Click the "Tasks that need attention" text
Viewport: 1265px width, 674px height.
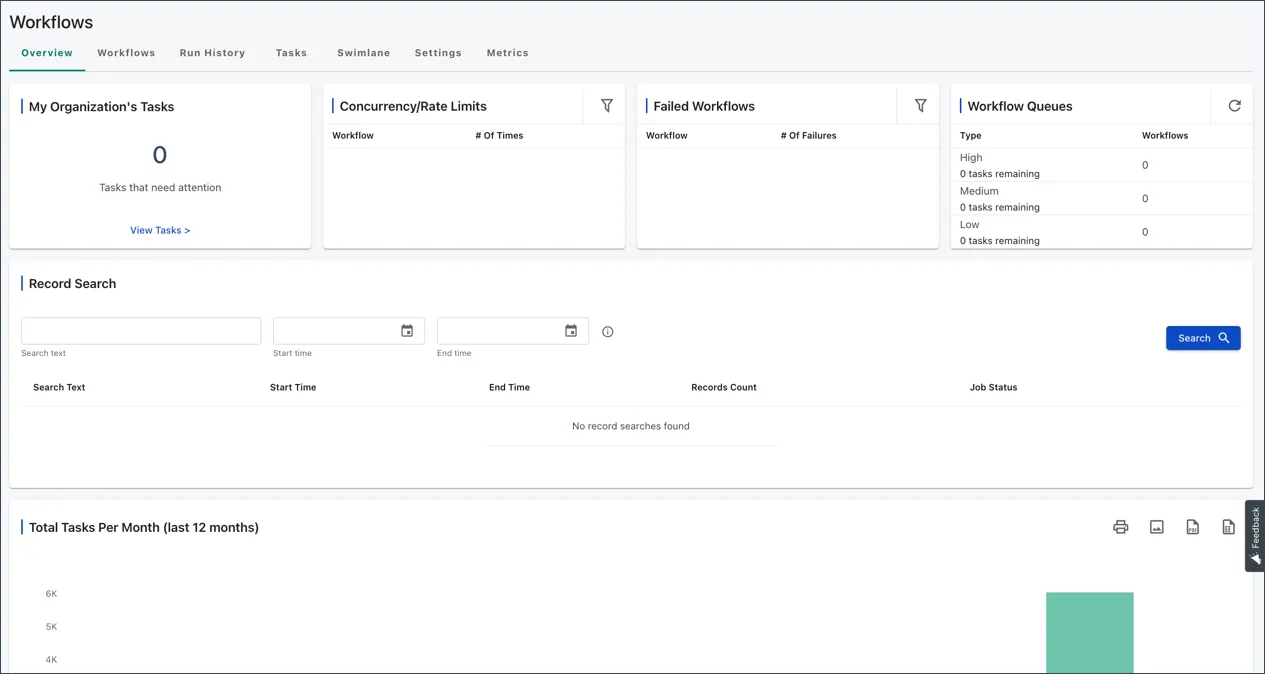coord(160,187)
